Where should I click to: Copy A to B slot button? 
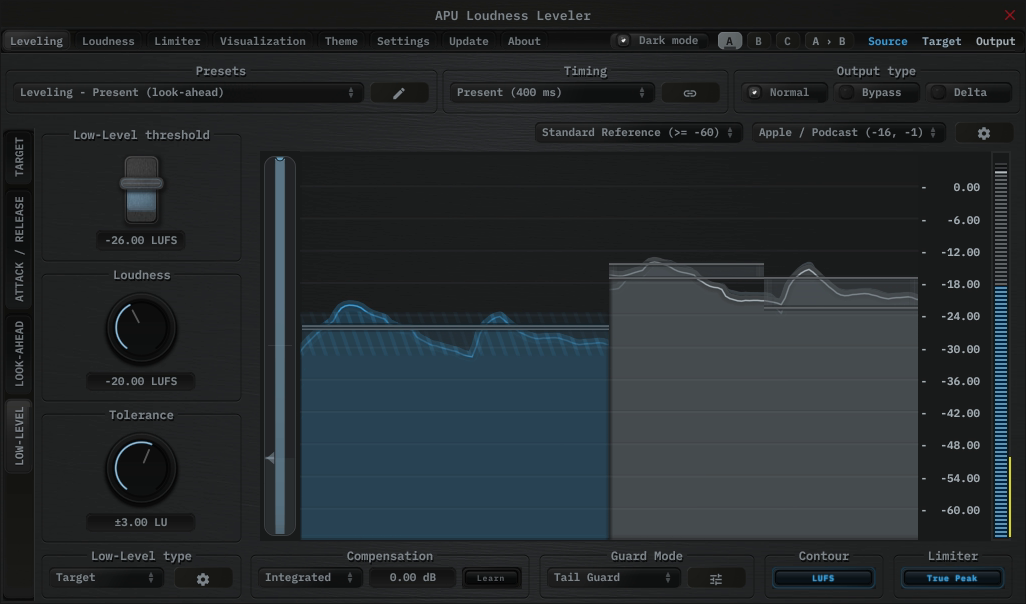pos(828,41)
